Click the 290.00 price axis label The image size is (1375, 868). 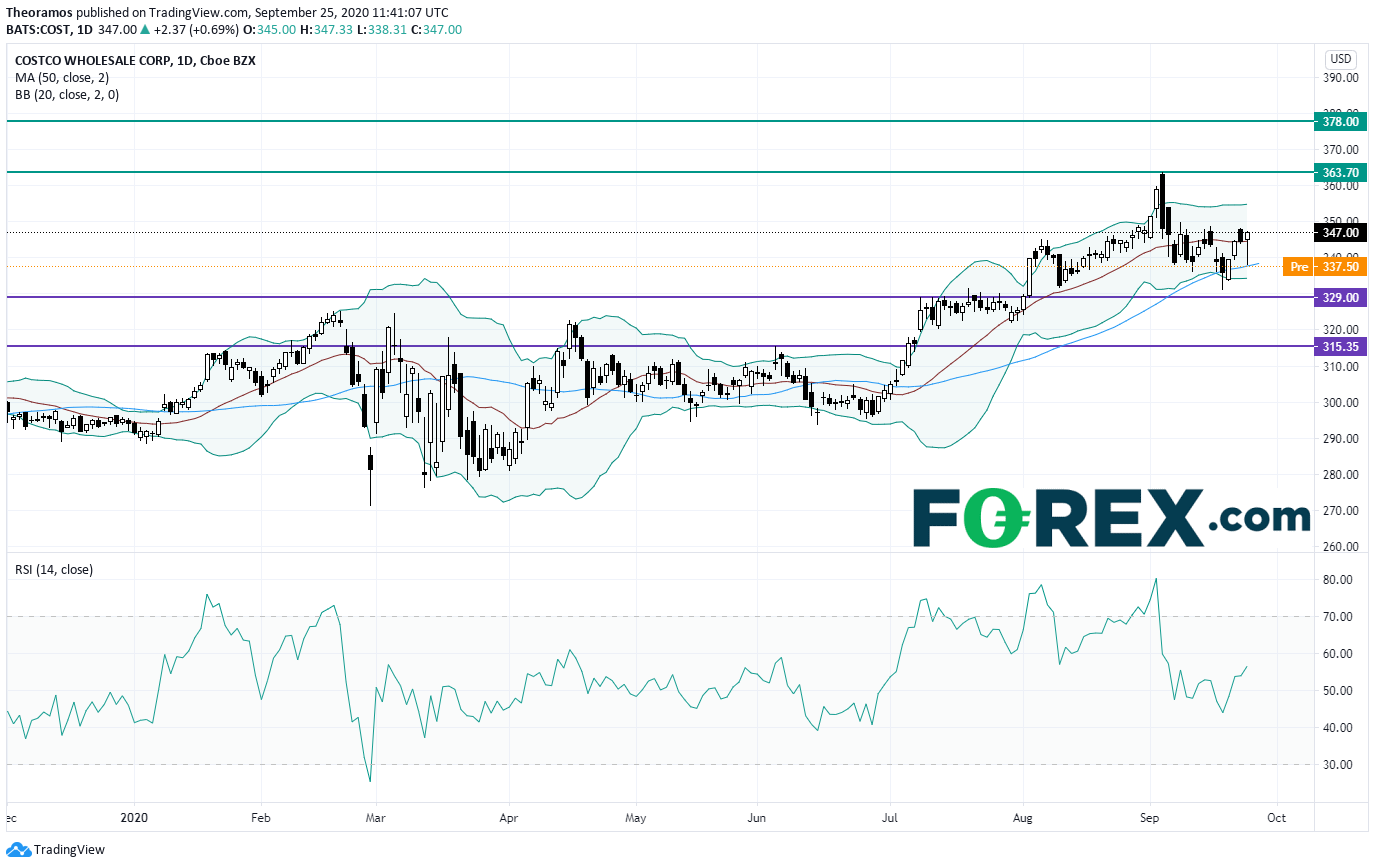tap(1339, 438)
